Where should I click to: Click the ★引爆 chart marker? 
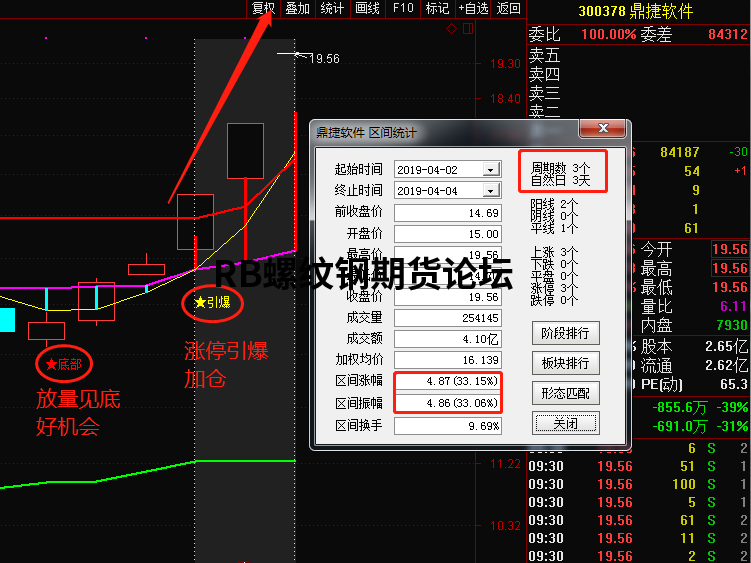click(212, 302)
